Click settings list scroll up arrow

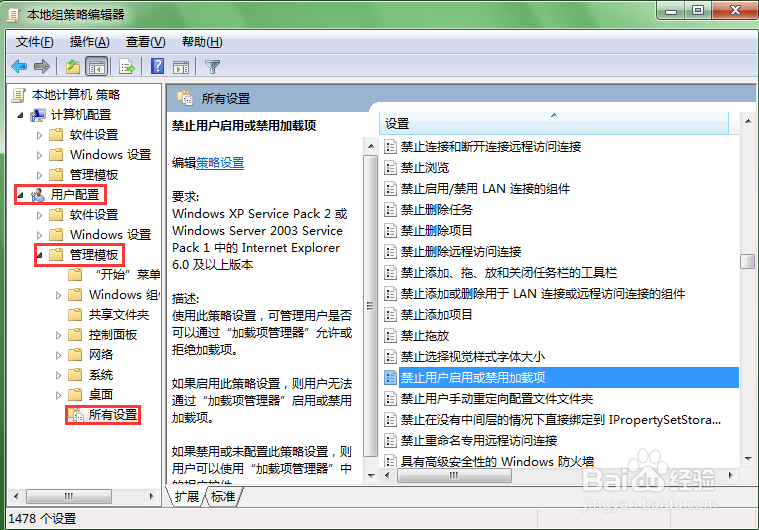(x=747, y=121)
